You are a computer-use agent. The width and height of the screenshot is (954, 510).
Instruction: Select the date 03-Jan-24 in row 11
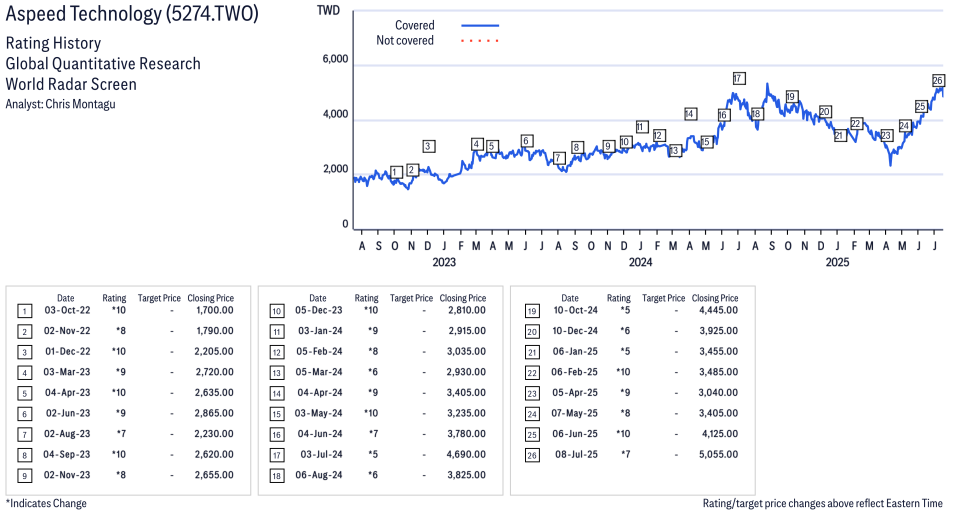click(320, 330)
